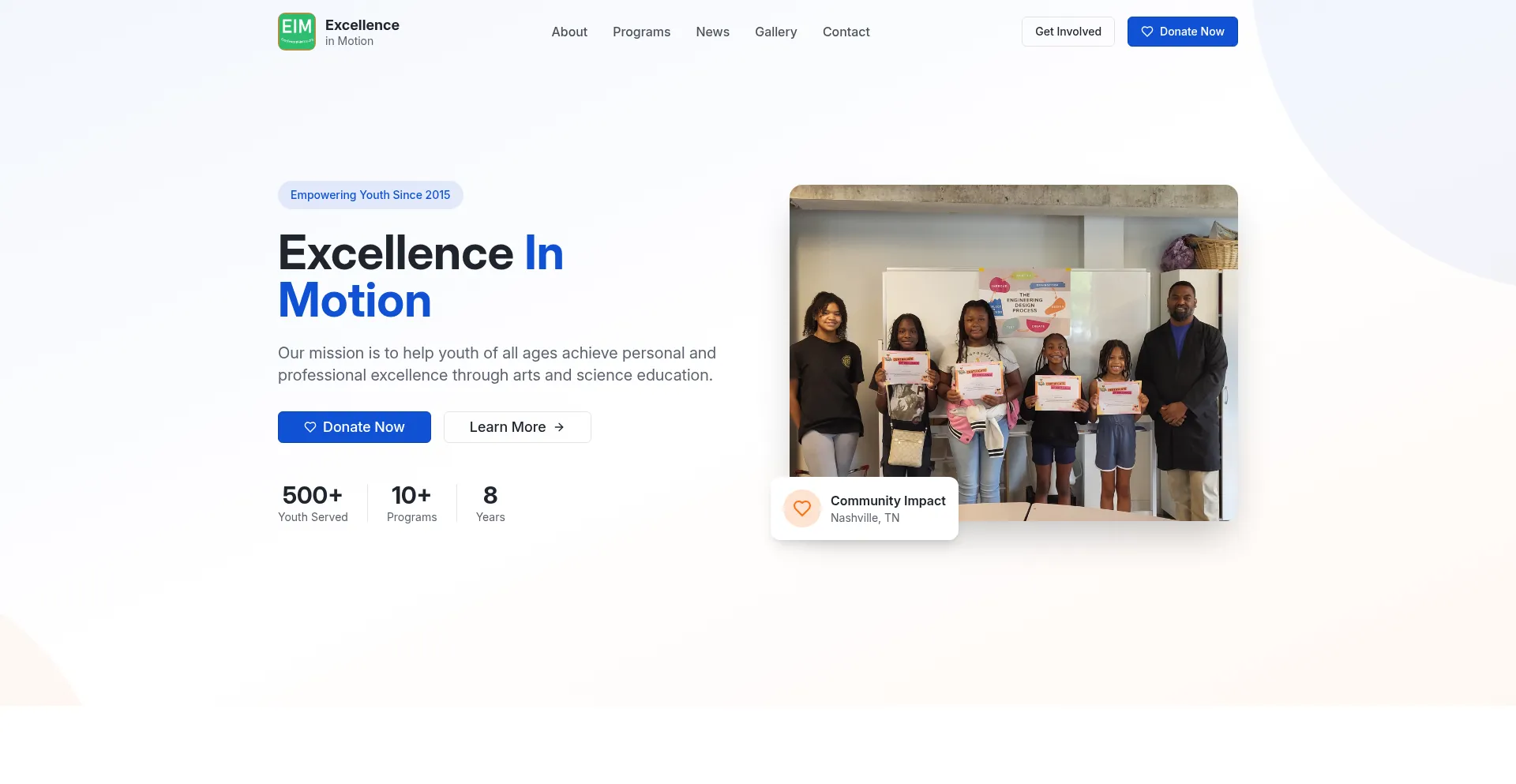This screenshot has height=784, width=1516.
Task: Click the Nashville, TN location text
Action: pos(865,518)
